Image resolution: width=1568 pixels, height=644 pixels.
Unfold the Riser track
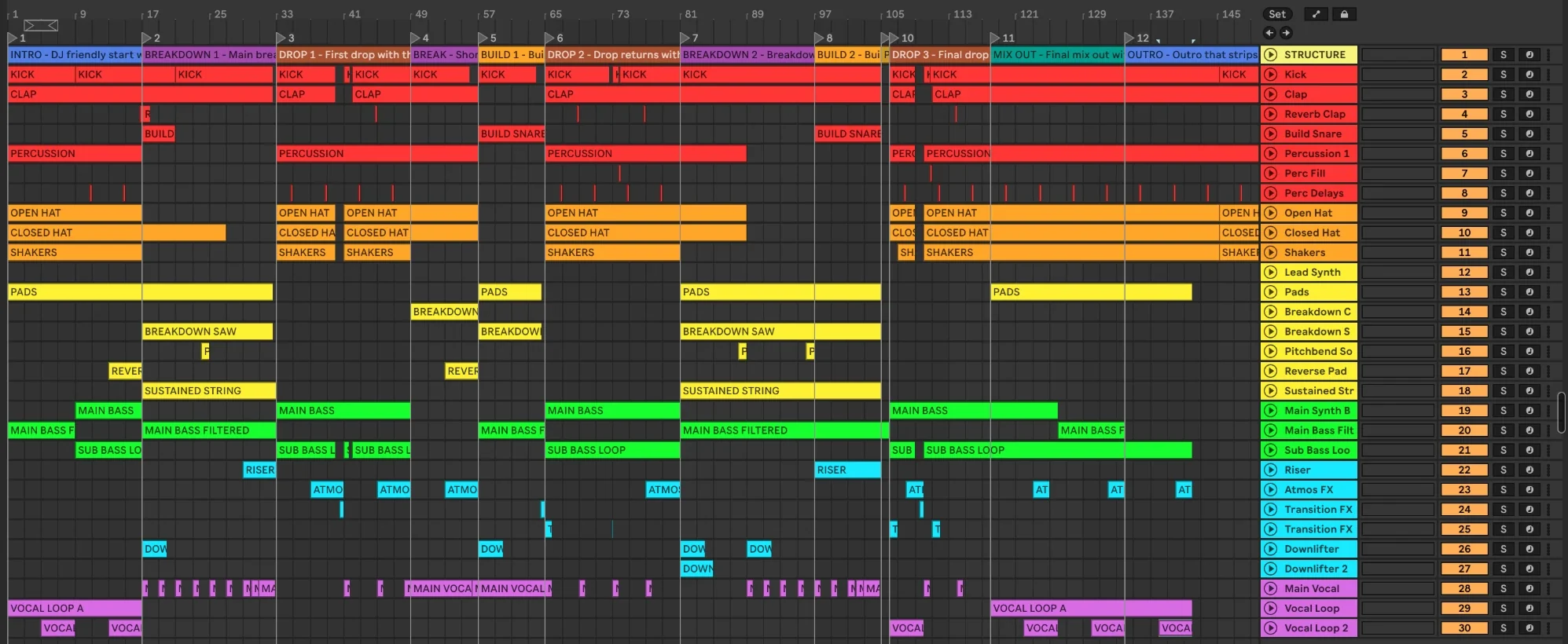(x=1271, y=470)
